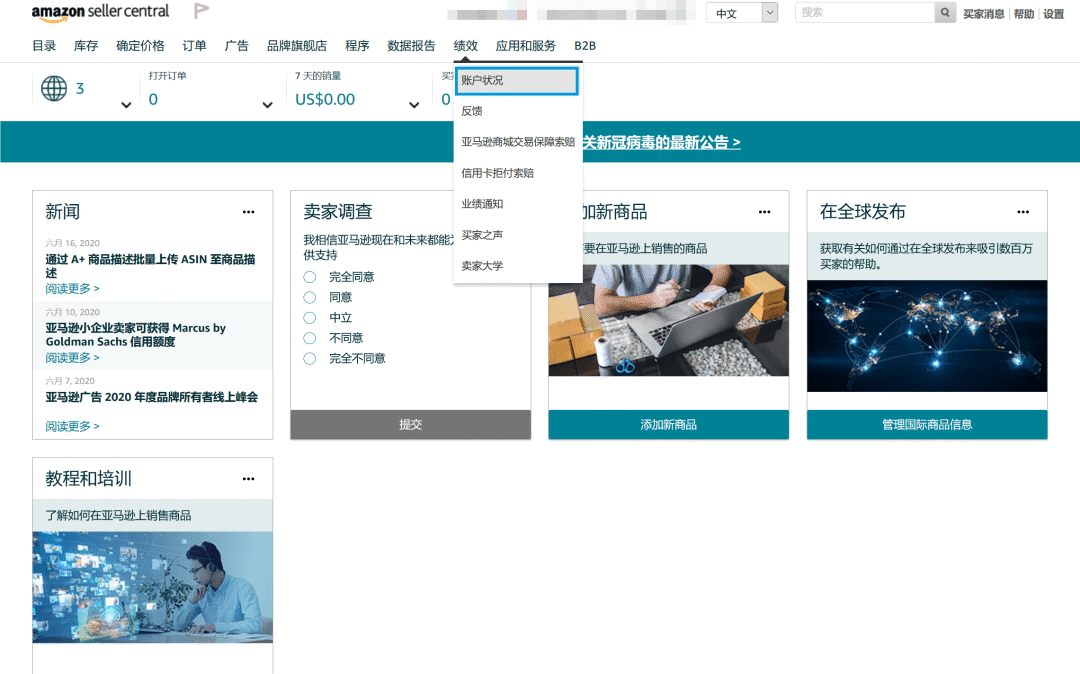Click the 提交 survey button
The height and width of the screenshot is (674, 1080).
410,424
